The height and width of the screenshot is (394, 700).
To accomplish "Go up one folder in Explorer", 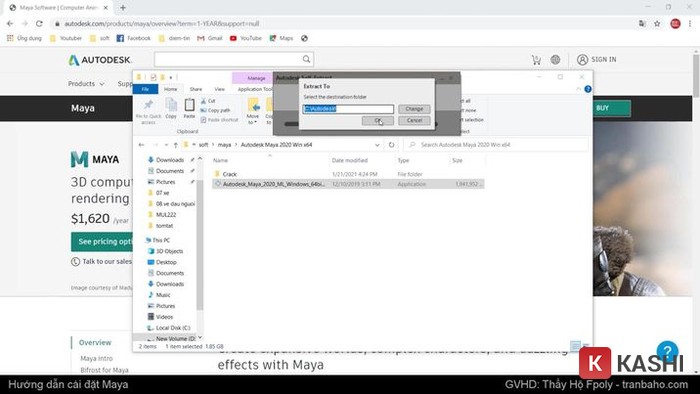I will [175, 145].
